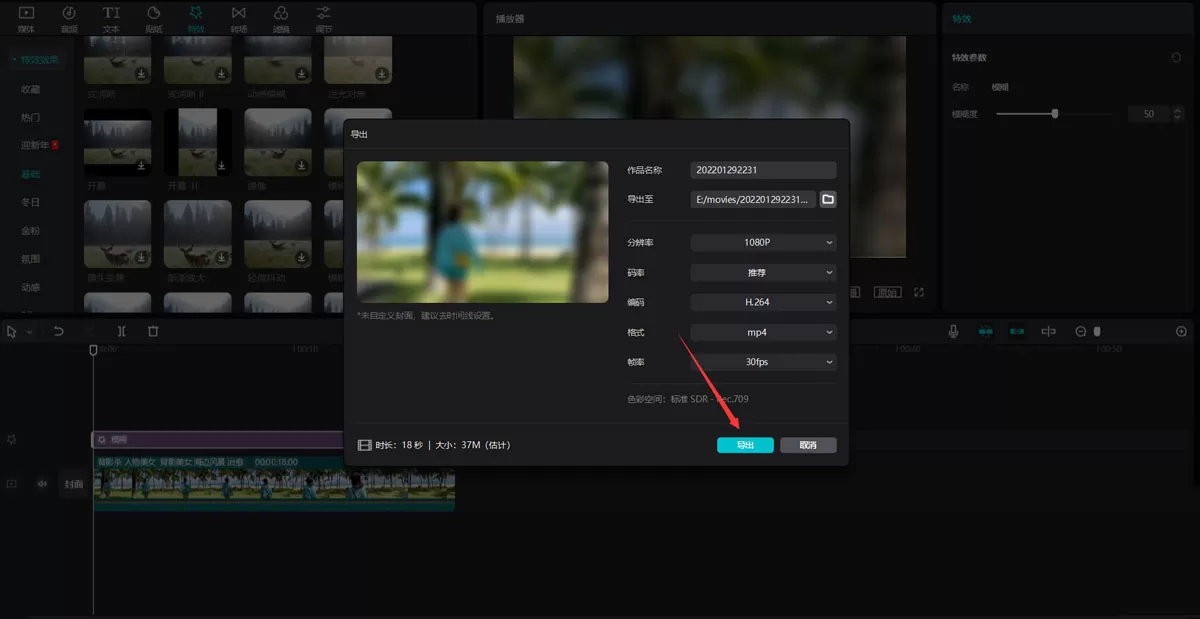Open the 编码 codec dropdown showing H.264
The height and width of the screenshot is (619, 1200).
click(x=763, y=302)
